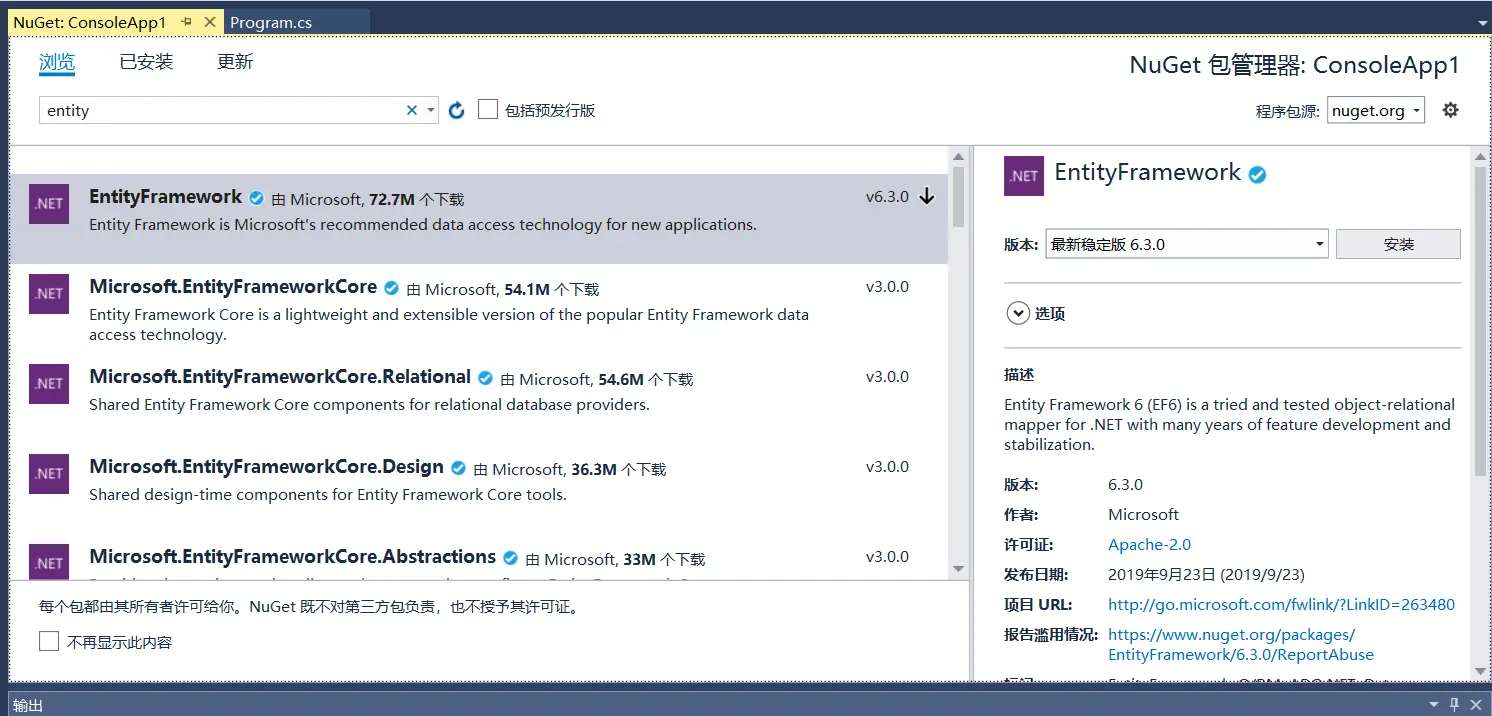Select Microsoft.EntityFrameworkCore.Relational package title
1492x716 pixels.
tap(280, 377)
